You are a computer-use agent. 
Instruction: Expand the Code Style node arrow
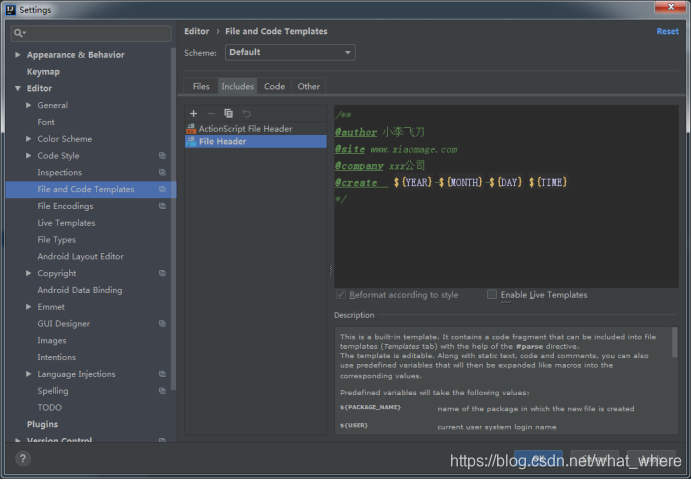tap(29, 155)
